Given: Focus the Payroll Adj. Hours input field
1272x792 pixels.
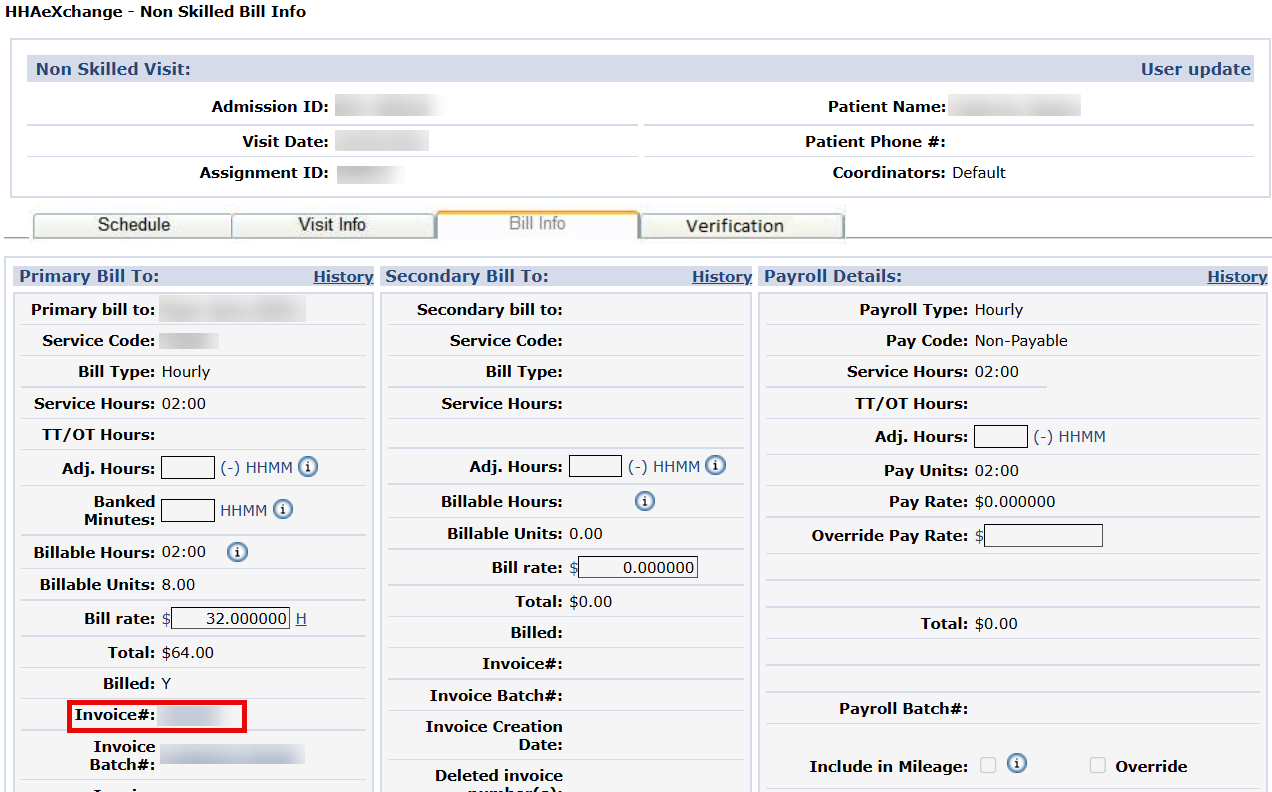Looking at the screenshot, I should tap(1001, 436).
